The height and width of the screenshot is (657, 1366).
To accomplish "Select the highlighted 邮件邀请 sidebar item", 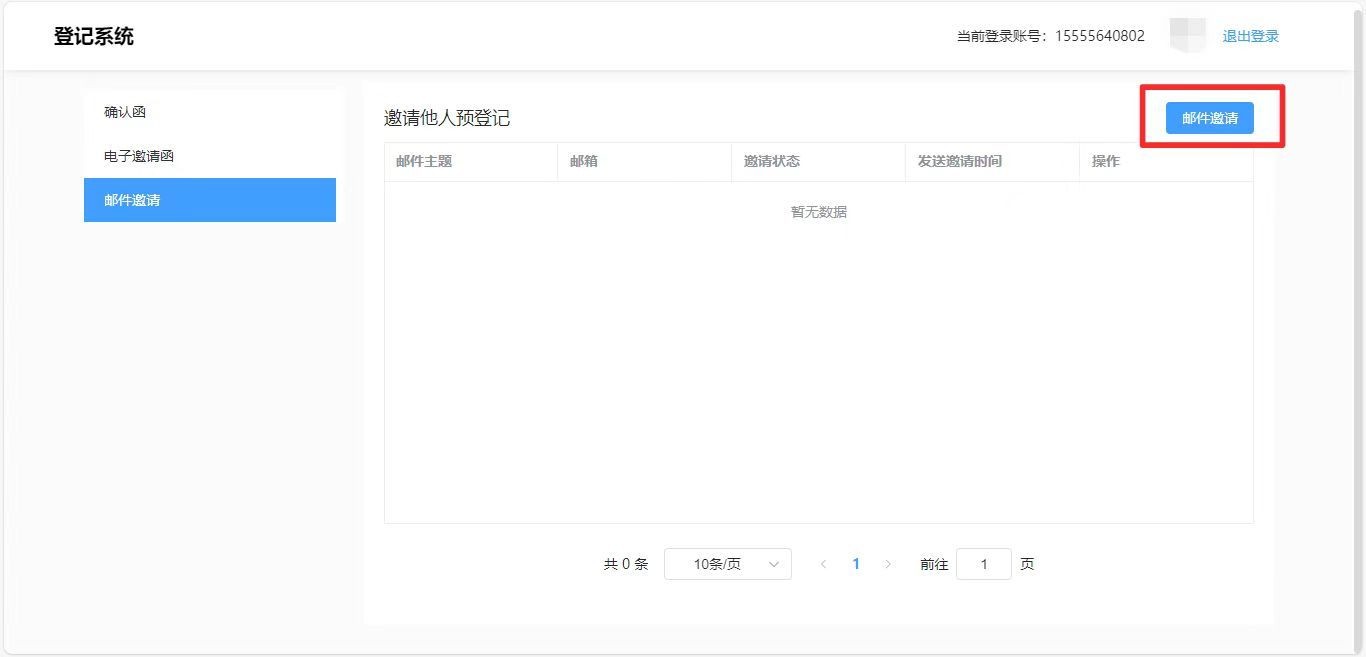I will click(x=210, y=200).
